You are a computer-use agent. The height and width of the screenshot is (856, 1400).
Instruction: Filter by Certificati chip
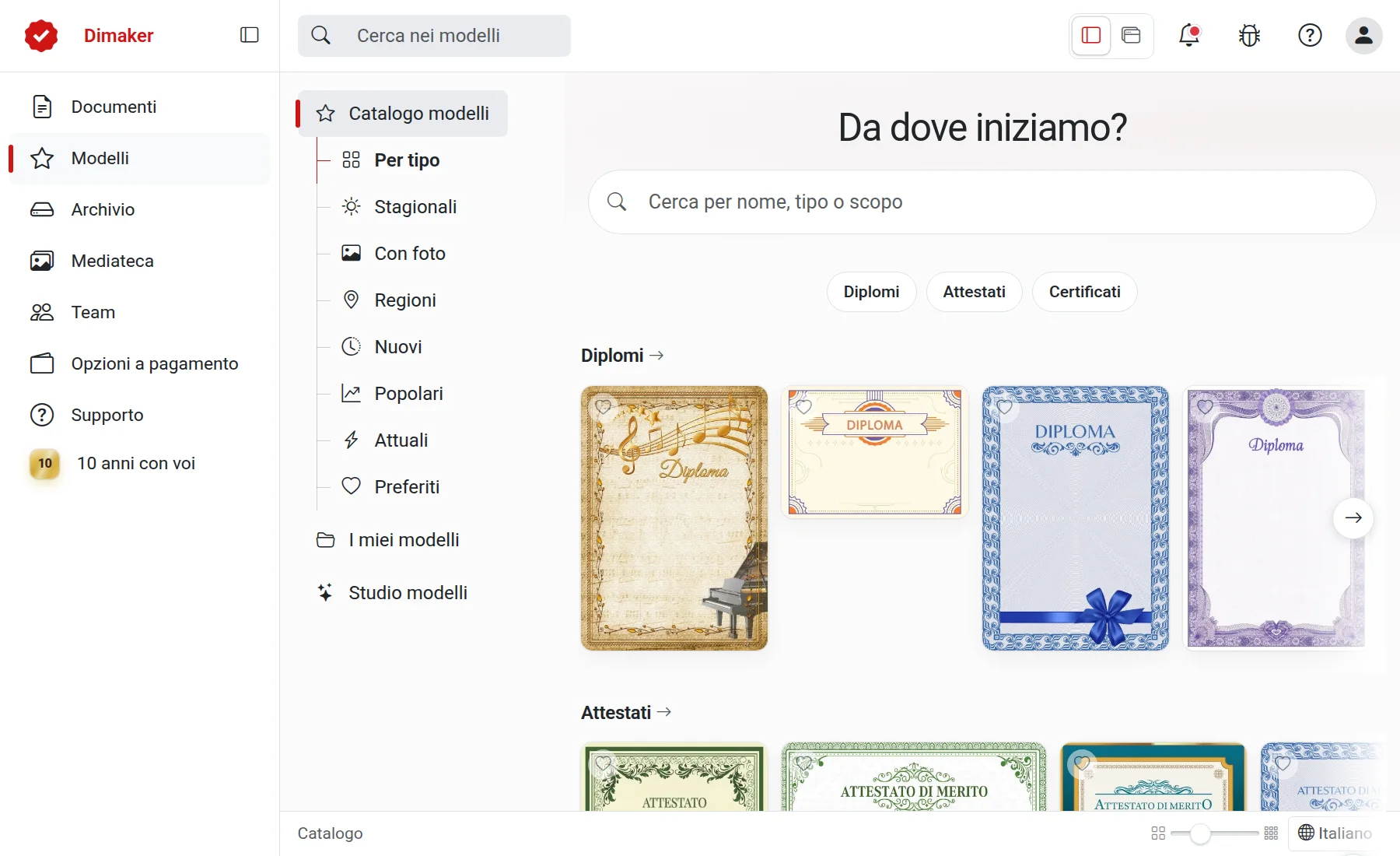coord(1084,292)
